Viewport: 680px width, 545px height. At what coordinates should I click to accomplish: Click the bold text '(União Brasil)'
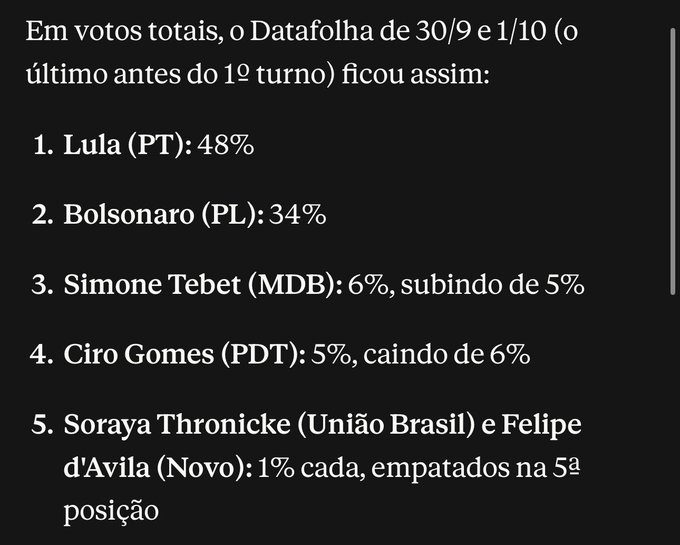coord(386,424)
